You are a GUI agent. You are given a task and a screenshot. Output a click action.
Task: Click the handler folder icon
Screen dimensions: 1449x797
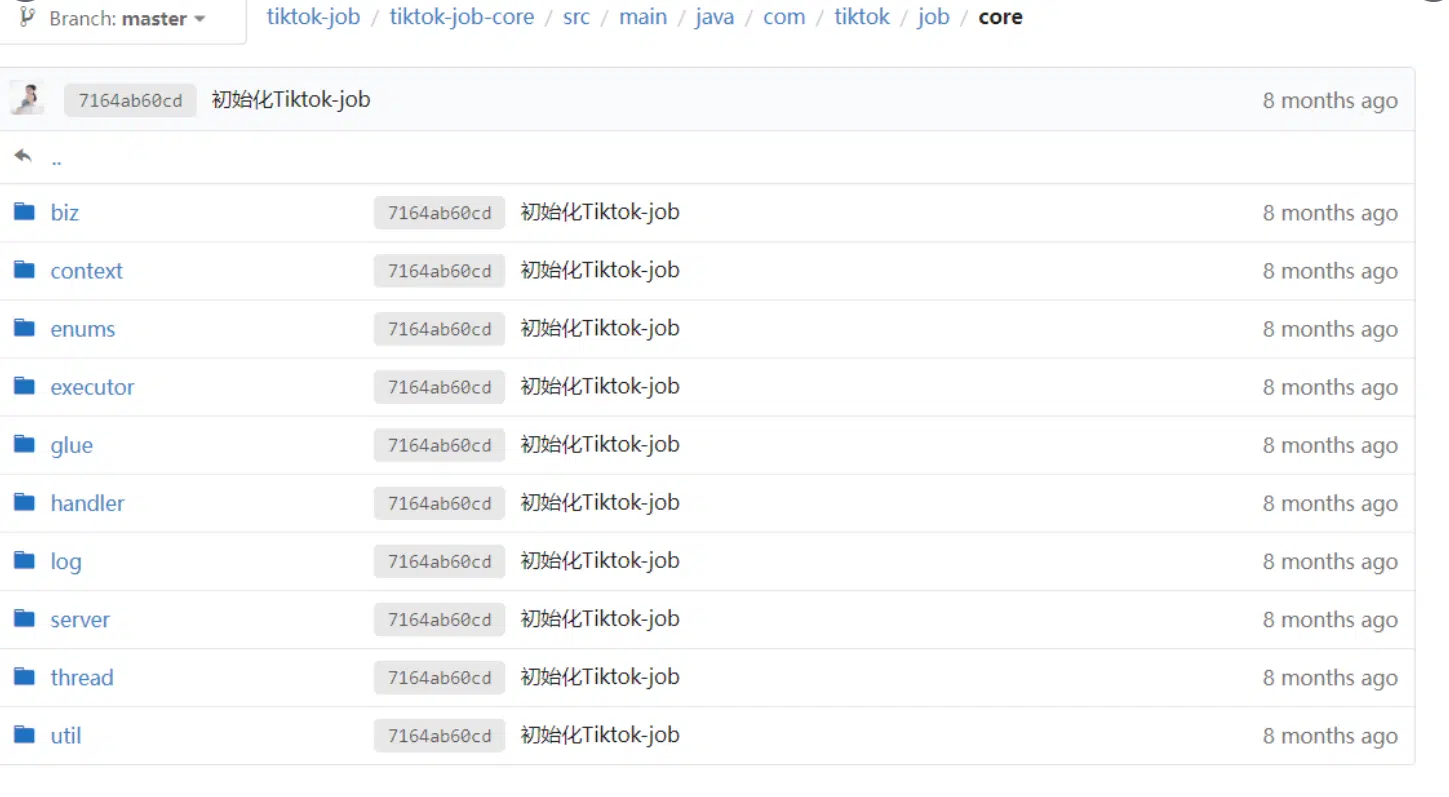(x=24, y=502)
